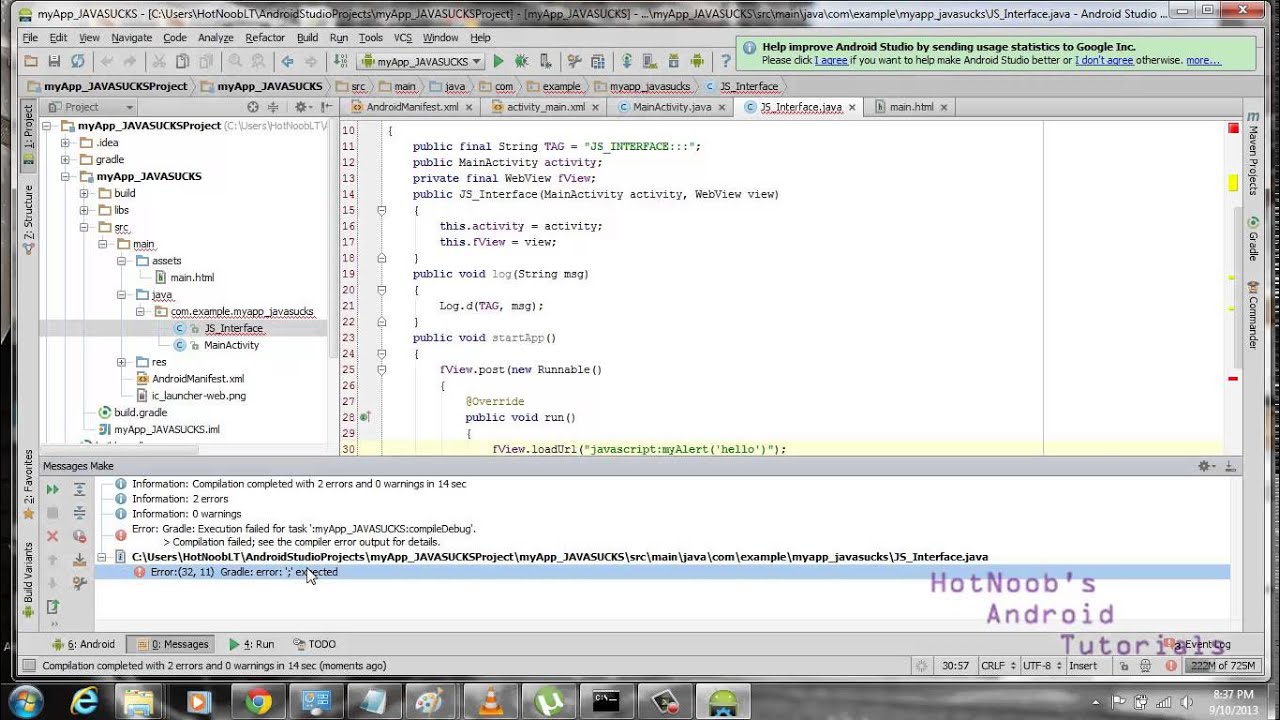Open the Build menu
The image size is (1280, 720).
coord(307,38)
